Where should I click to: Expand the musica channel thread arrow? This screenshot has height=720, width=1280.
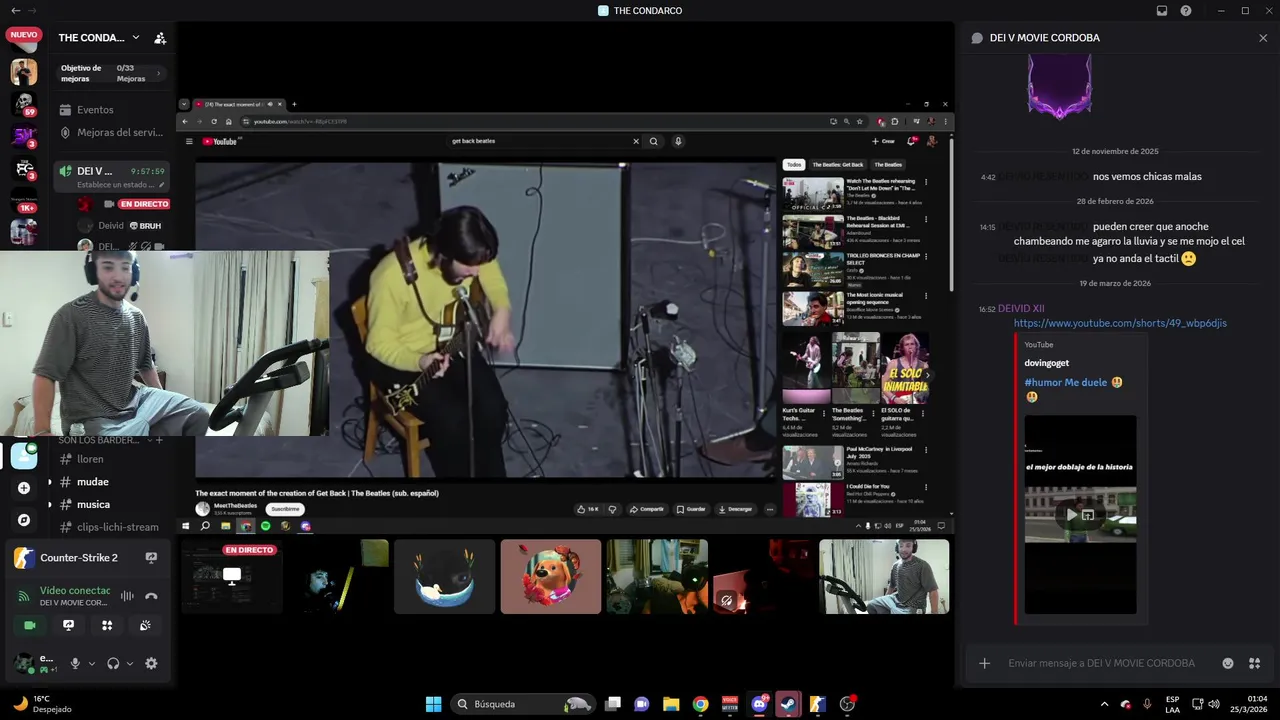click(49, 505)
